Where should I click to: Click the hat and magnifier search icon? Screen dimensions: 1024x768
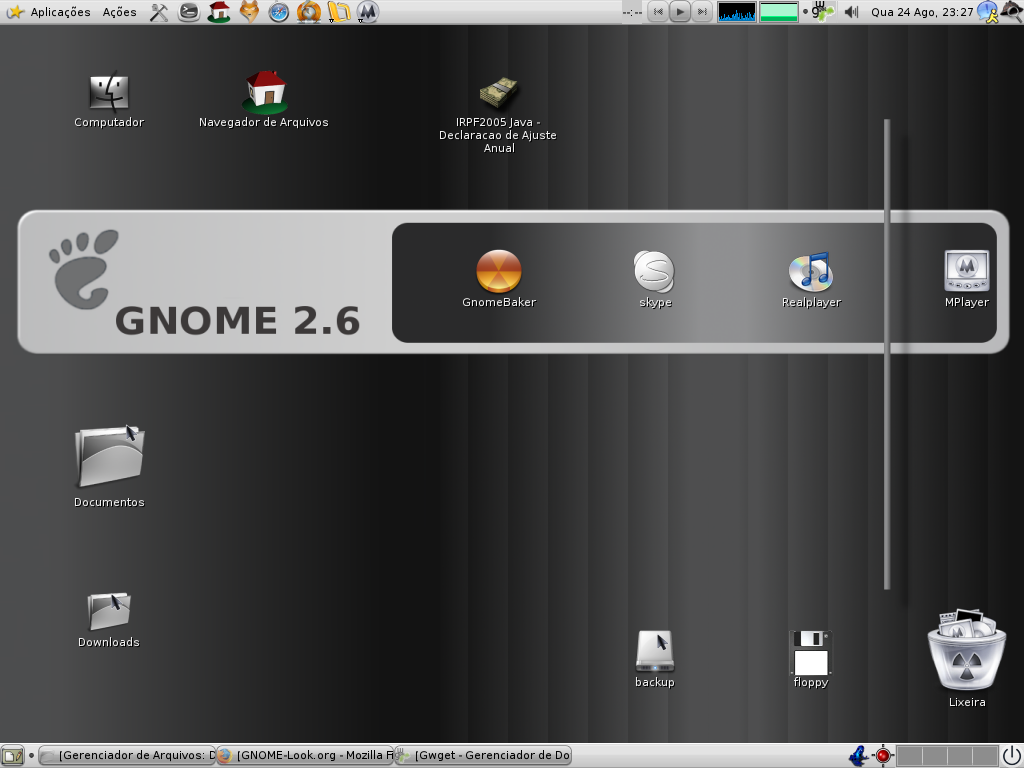[1012, 12]
